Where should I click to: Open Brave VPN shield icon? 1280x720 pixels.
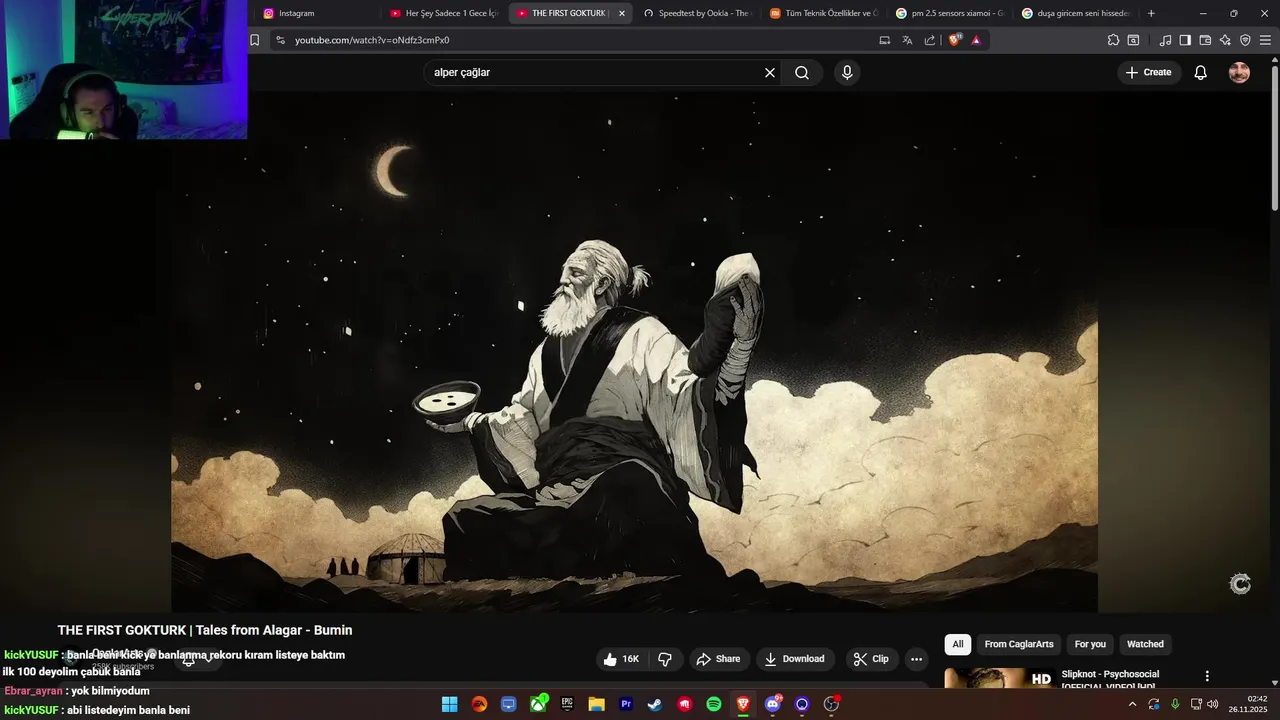[x=1245, y=40]
